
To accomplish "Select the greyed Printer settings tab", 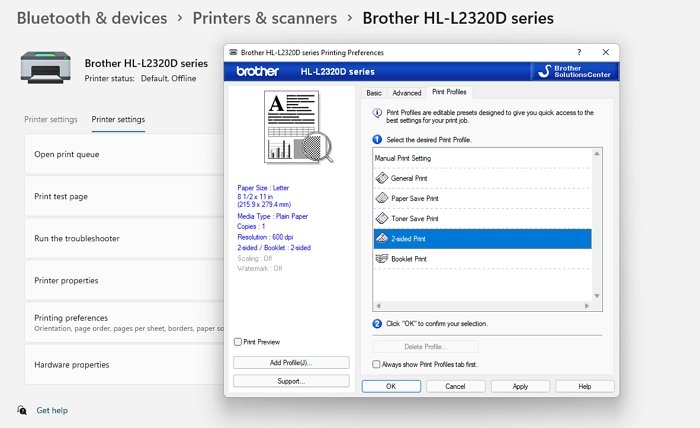I will coord(51,120).
